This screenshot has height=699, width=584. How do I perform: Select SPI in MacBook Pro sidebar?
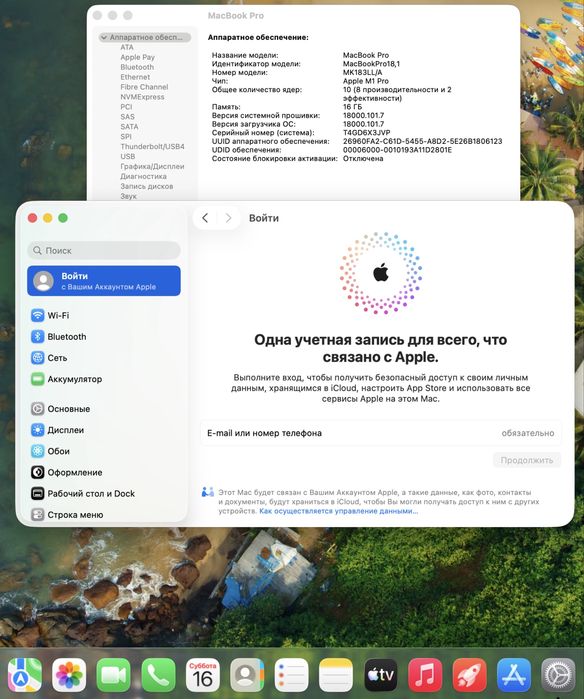coord(126,136)
